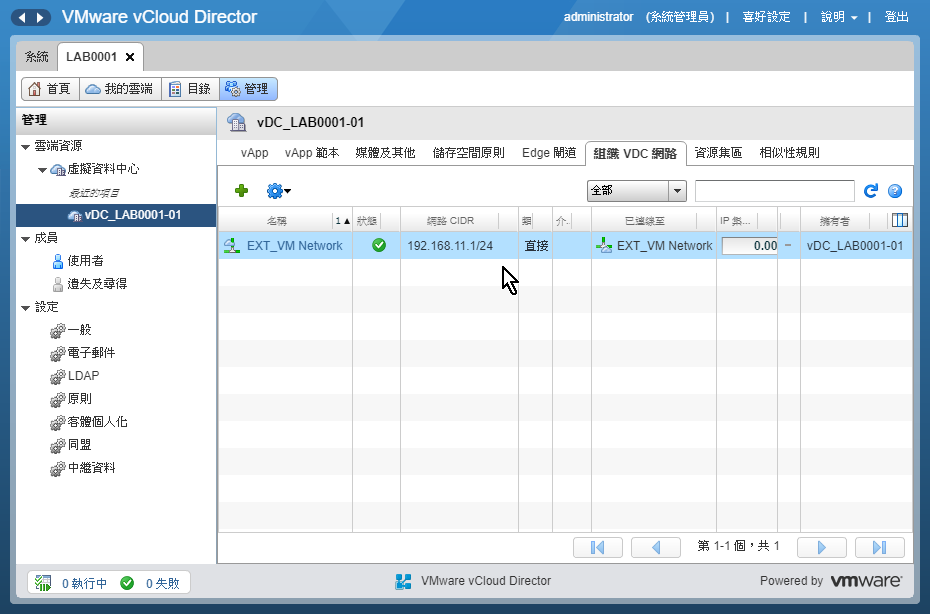The width and height of the screenshot is (930, 614).
Task: Collapse the 雲端資源 tree group
Action: pos(26,147)
